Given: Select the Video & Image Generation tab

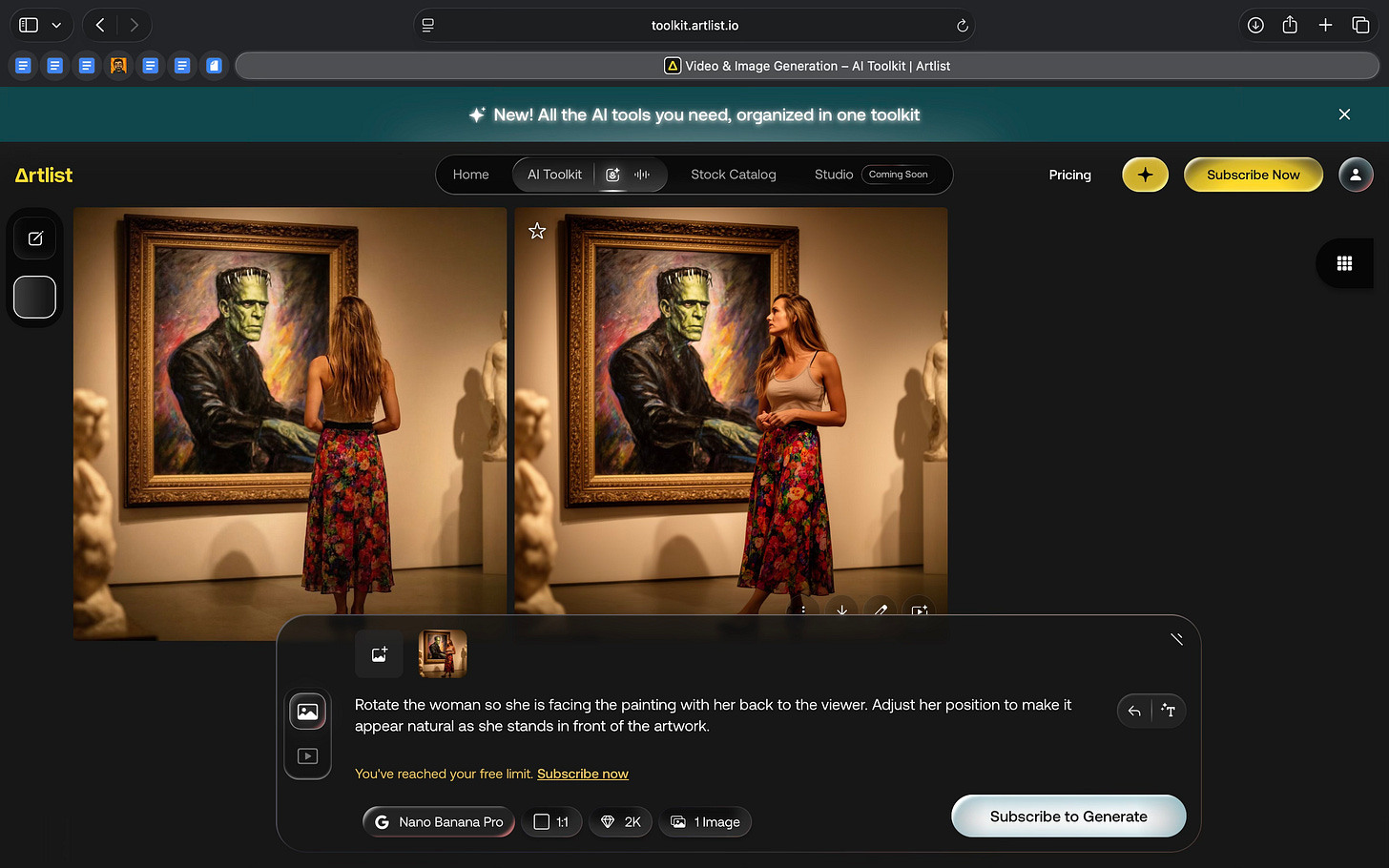Looking at the screenshot, I should (x=807, y=66).
